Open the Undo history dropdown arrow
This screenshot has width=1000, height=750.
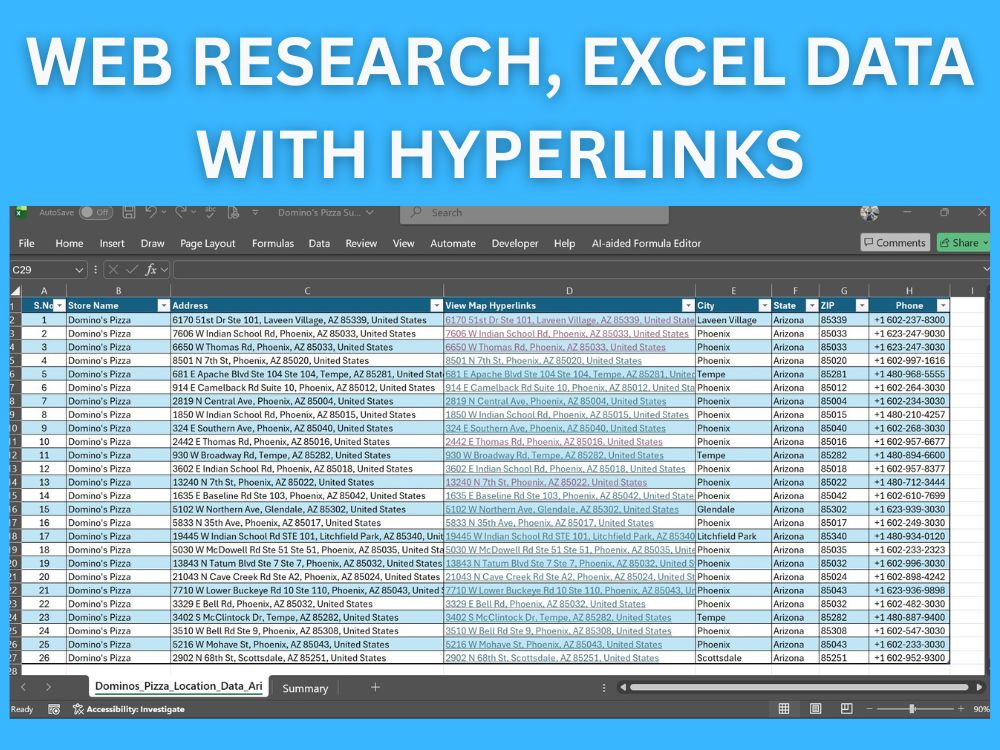pyautogui.click(x=164, y=212)
